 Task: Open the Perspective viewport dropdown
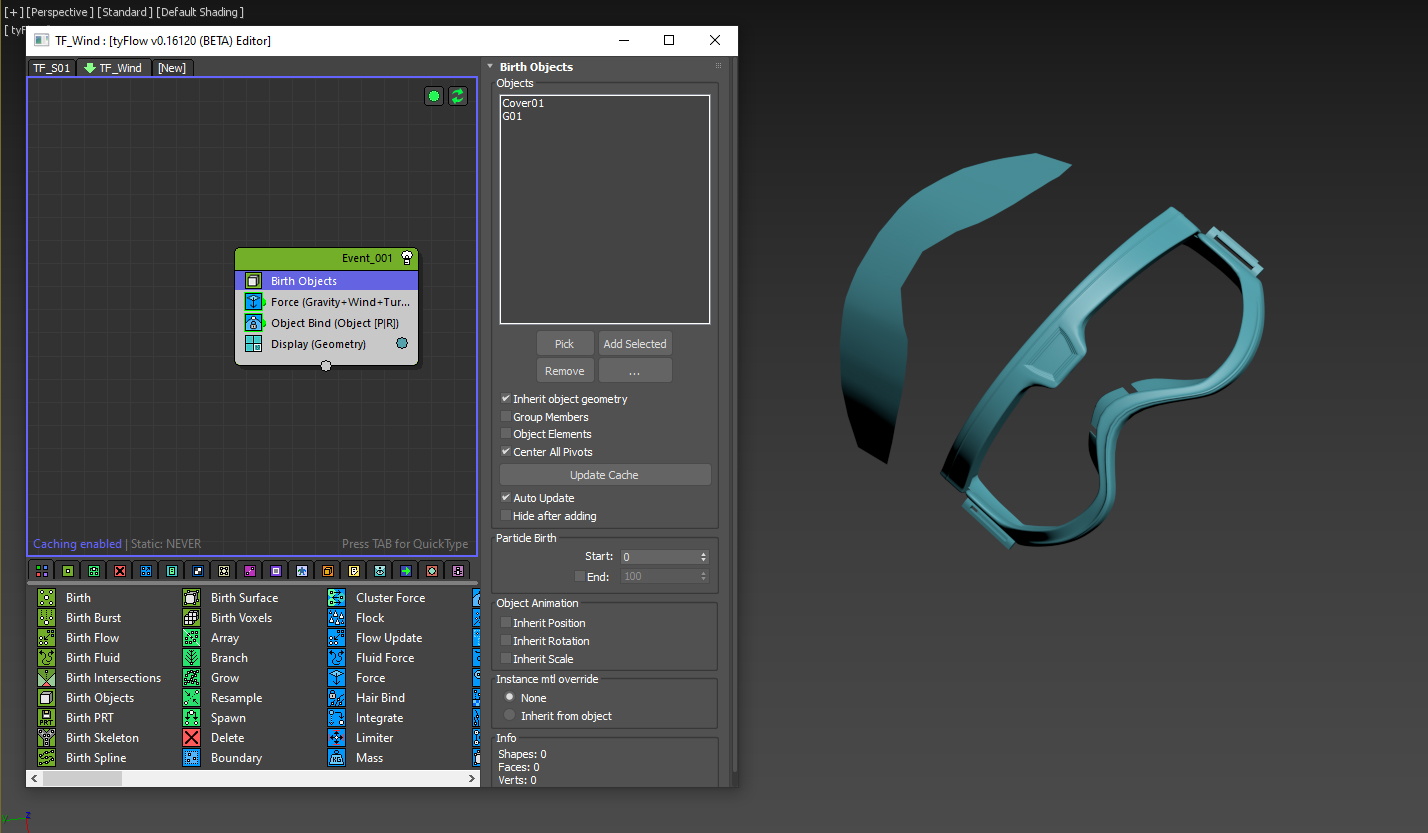(x=59, y=12)
